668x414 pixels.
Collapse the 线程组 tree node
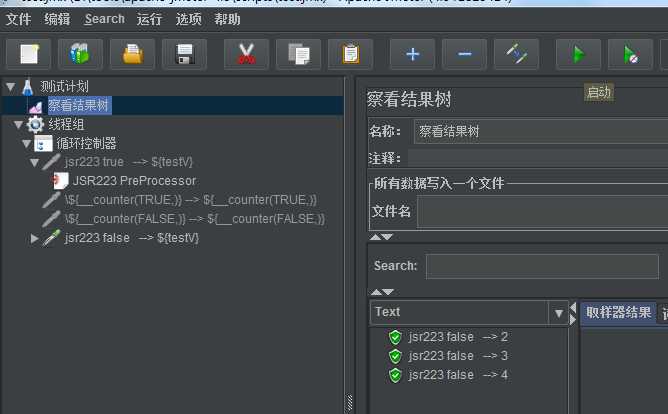pyautogui.click(x=18, y=125)
